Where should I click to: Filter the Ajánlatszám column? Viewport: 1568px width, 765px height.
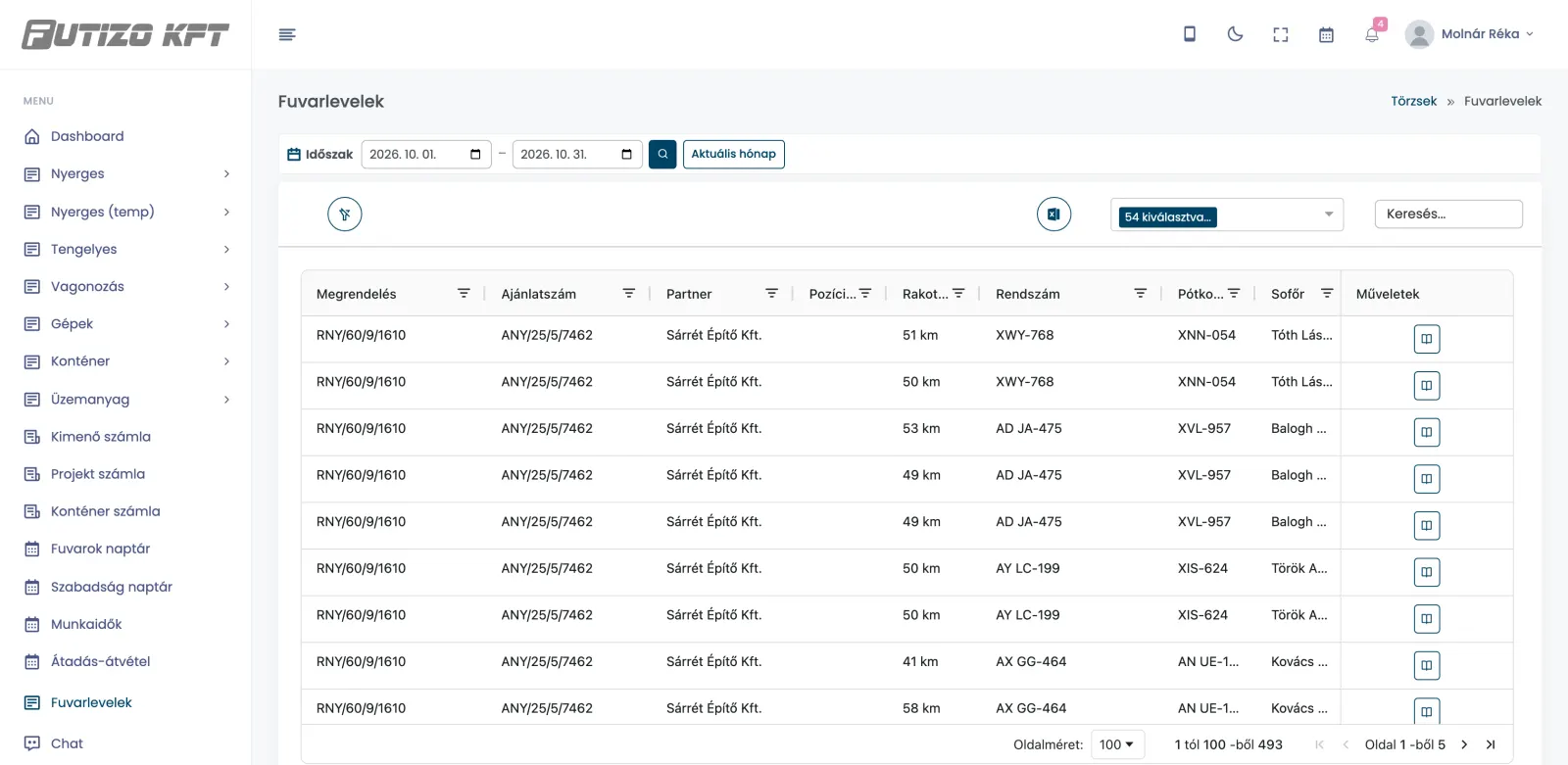point(629,293)
